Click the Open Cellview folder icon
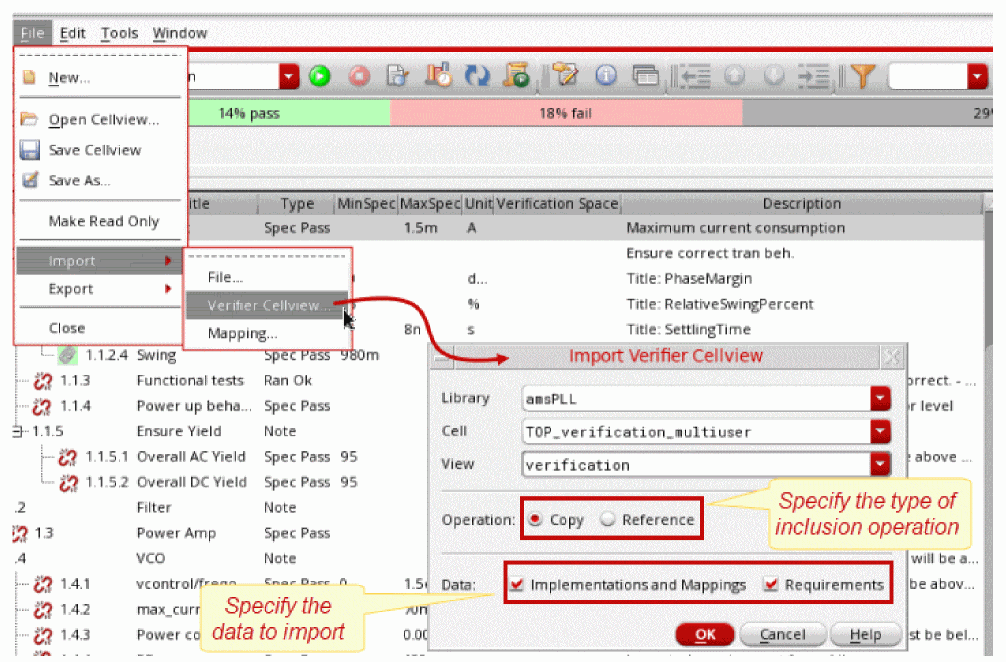 coord(29,119)
